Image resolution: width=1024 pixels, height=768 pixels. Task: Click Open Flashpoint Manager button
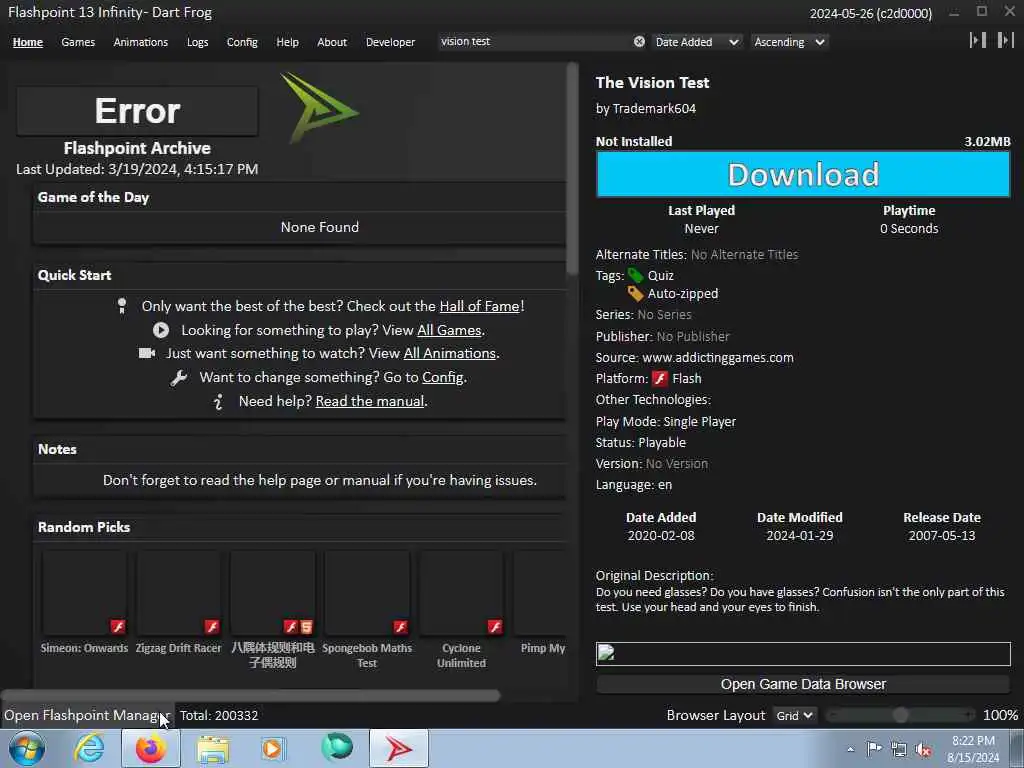click(86, 716)
